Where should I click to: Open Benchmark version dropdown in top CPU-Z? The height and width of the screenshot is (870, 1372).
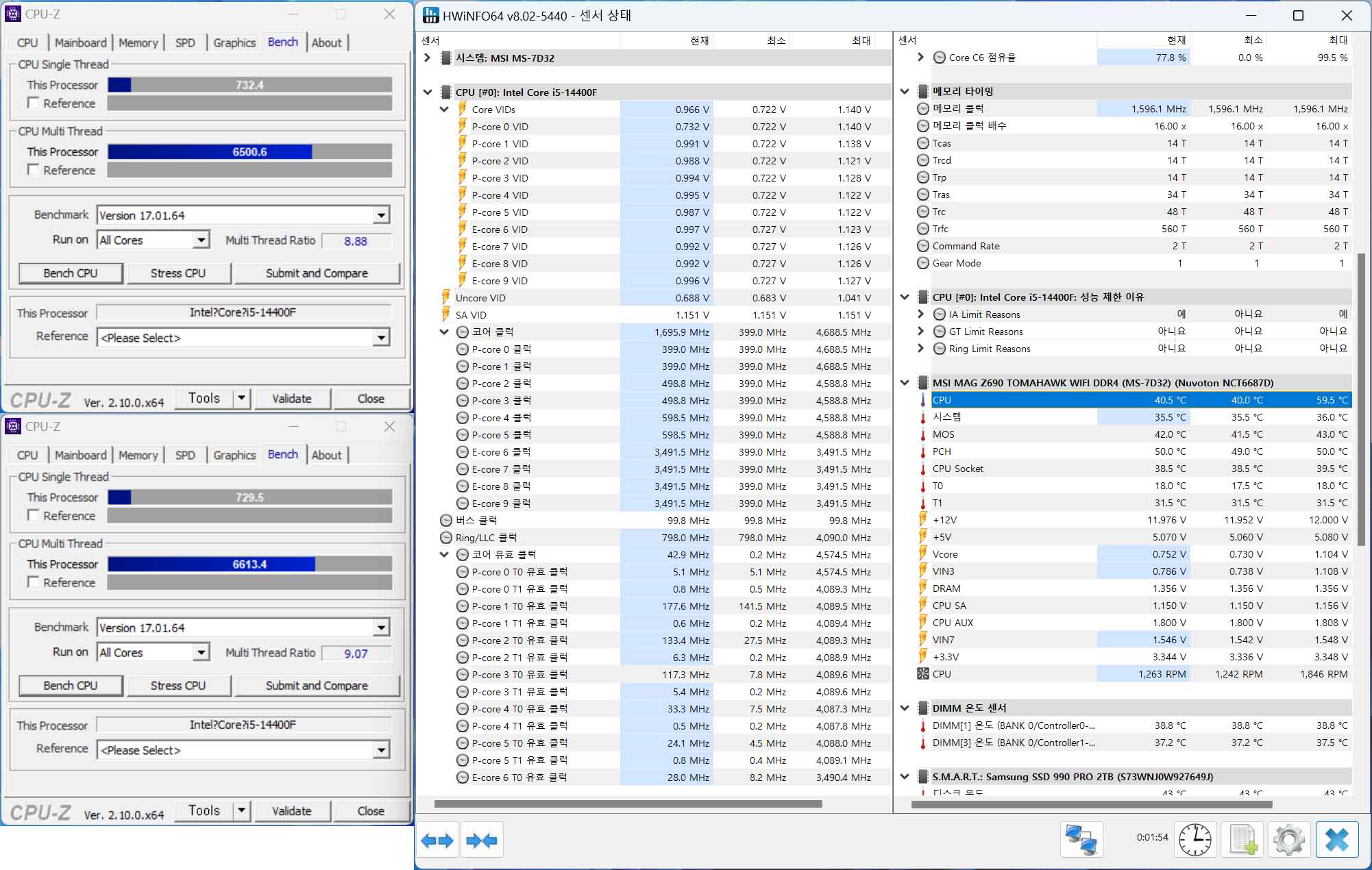tap(381, 215)
